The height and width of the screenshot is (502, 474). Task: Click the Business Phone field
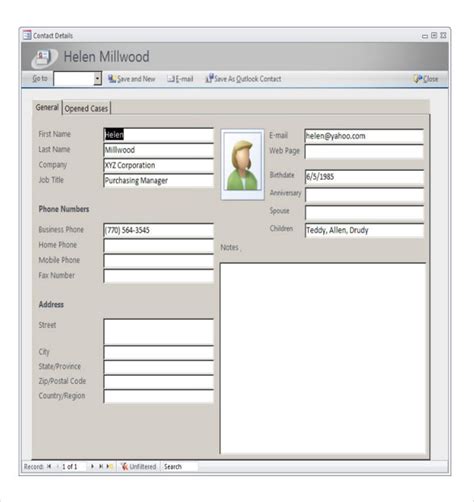tap(158, 230)
